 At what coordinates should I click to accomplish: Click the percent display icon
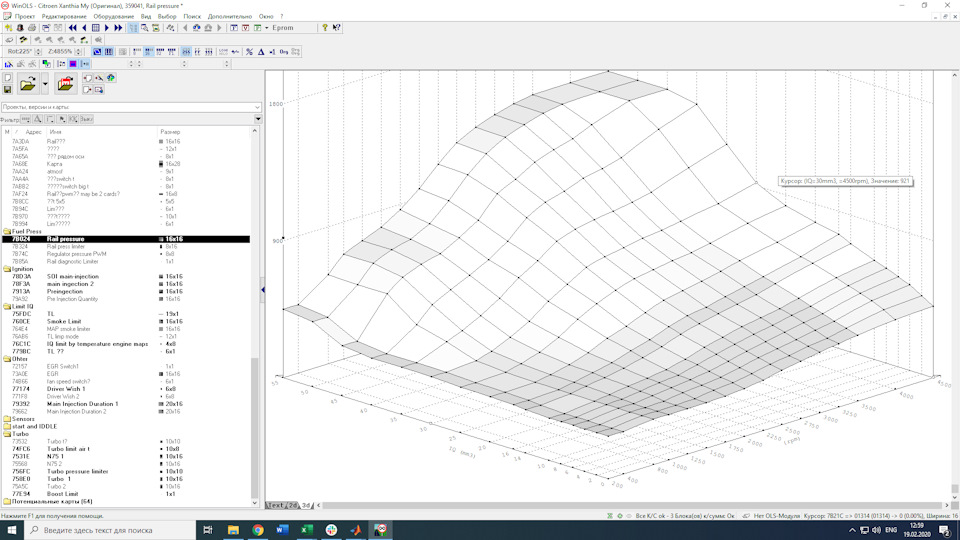pos(249,52)
